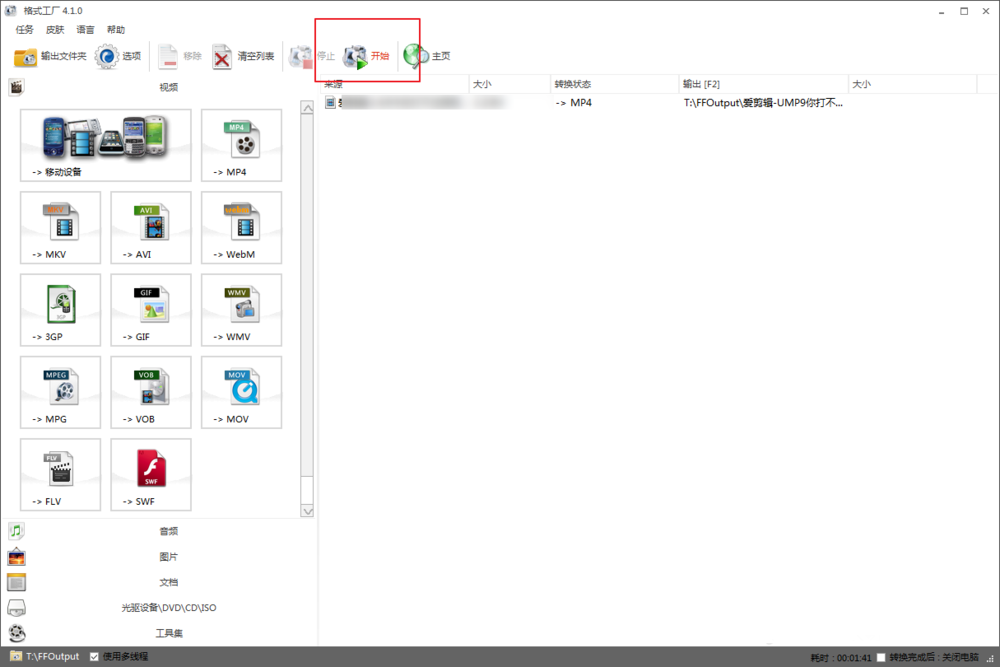This screenshot has width=1000, height=667.
Task: Expand the 视频 video category
Action: pyautogui.click(x=168, y=87)
